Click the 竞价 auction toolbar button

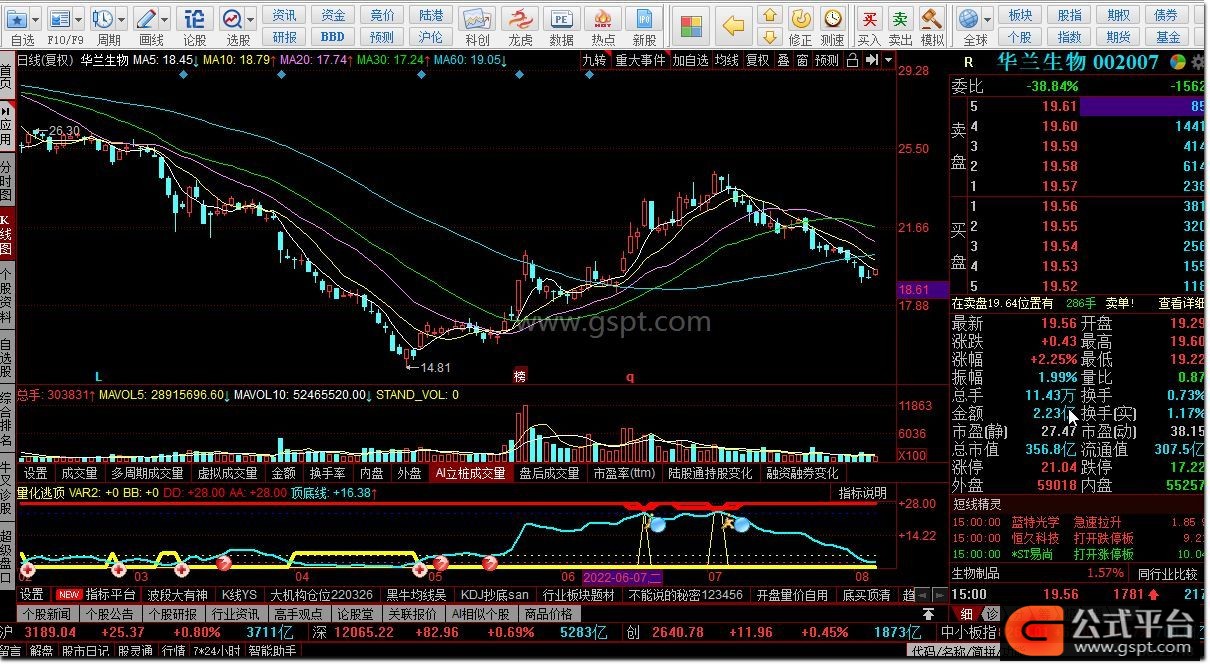click(382, 15)
